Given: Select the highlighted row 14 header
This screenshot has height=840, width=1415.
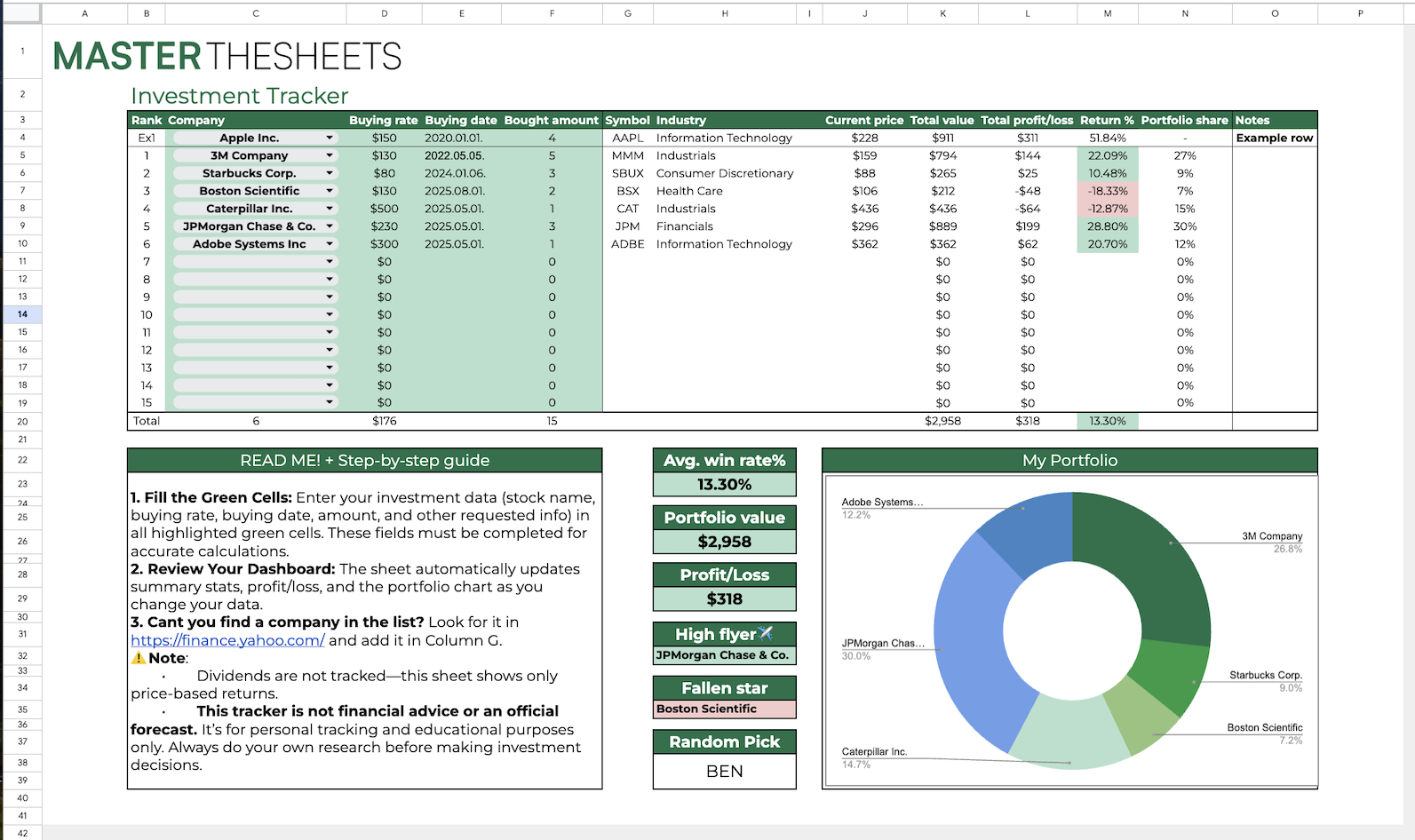Looking at the screenshot, I should point(22,314).
